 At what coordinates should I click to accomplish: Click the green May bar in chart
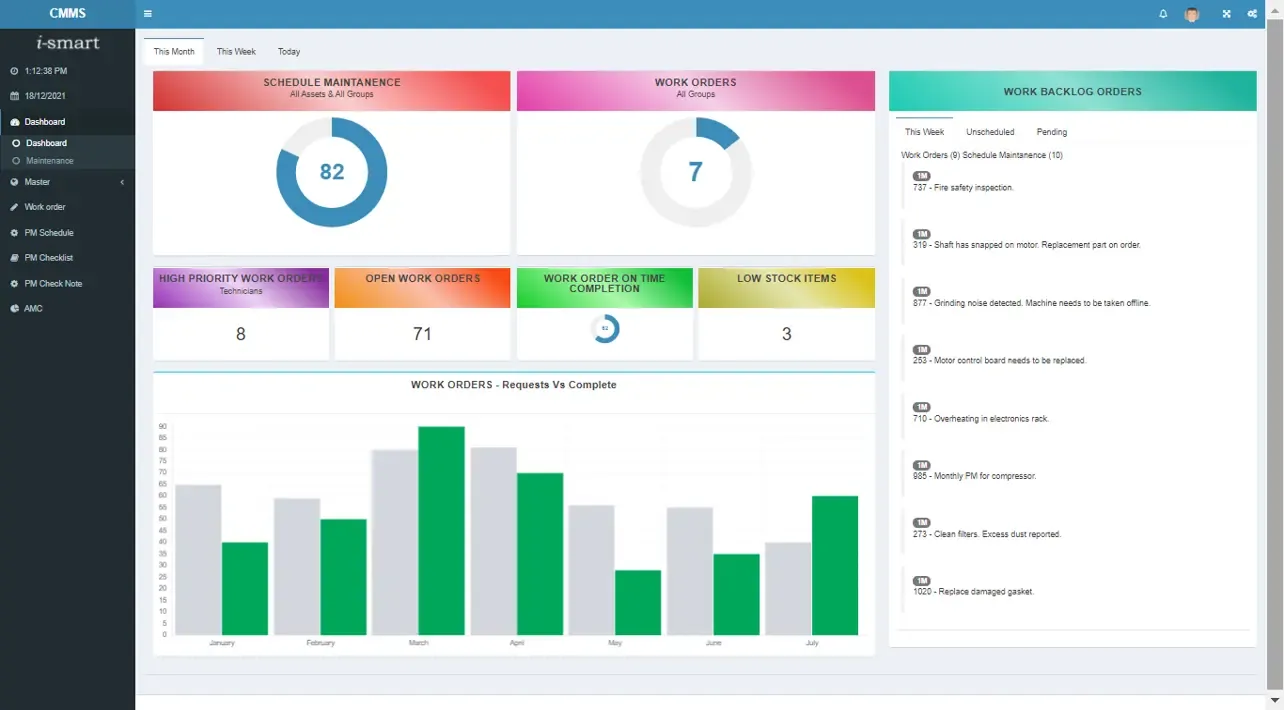(638, 603)
